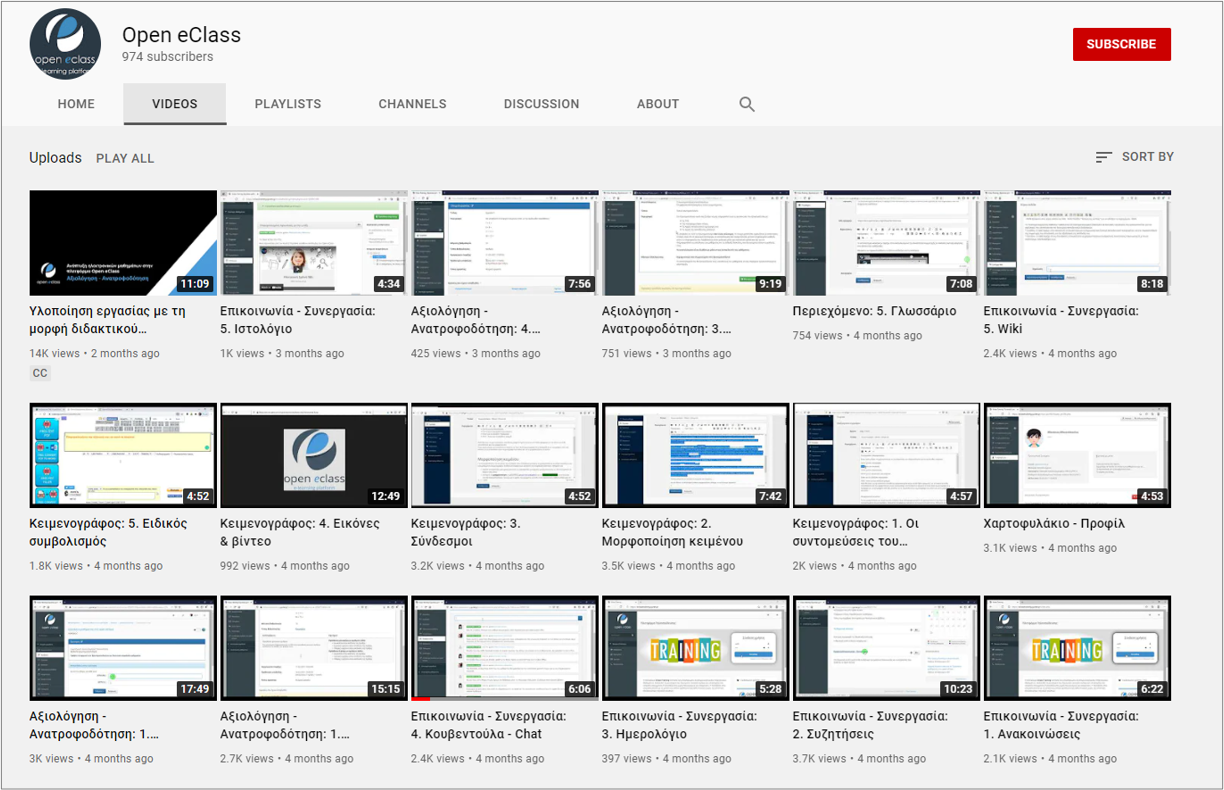The image size is (1224, 790).
Task: Switch to the HOME tab
Action: coord(76,104)
